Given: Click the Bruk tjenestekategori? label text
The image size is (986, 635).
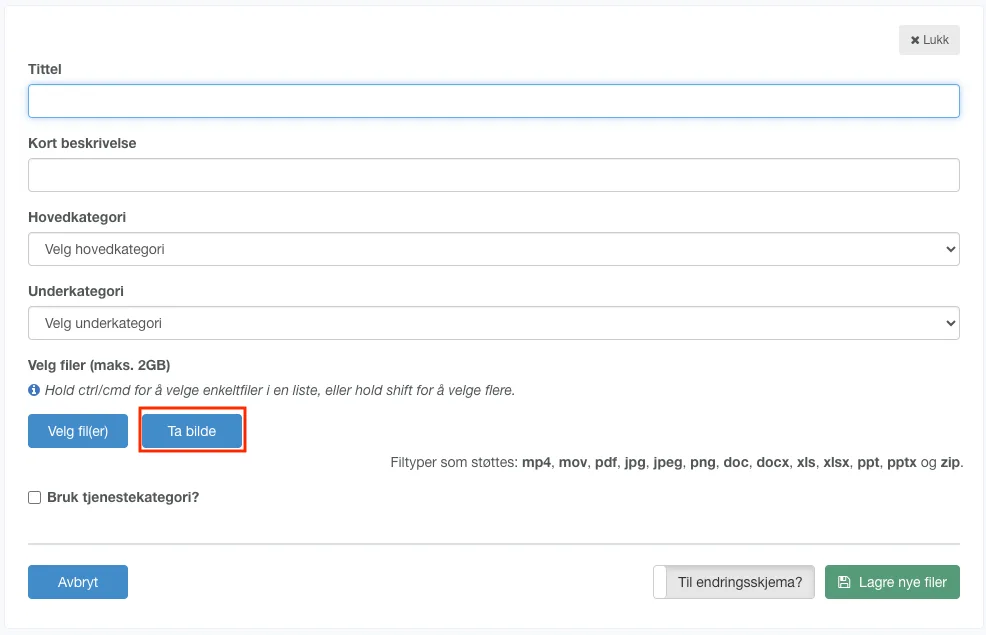Looking at the screenshot, I should [x=123, y=496].
